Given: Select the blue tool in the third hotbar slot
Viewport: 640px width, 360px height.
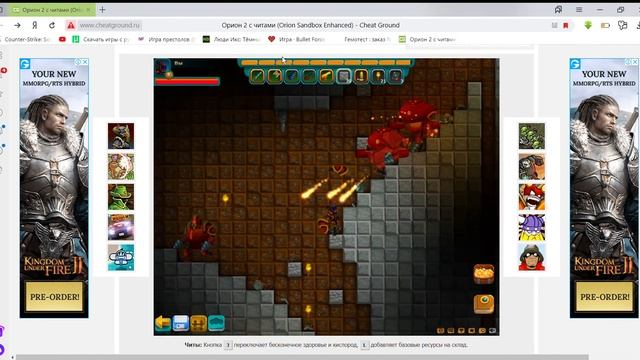Looking at the screenshot, I should (x=292, y=76).
